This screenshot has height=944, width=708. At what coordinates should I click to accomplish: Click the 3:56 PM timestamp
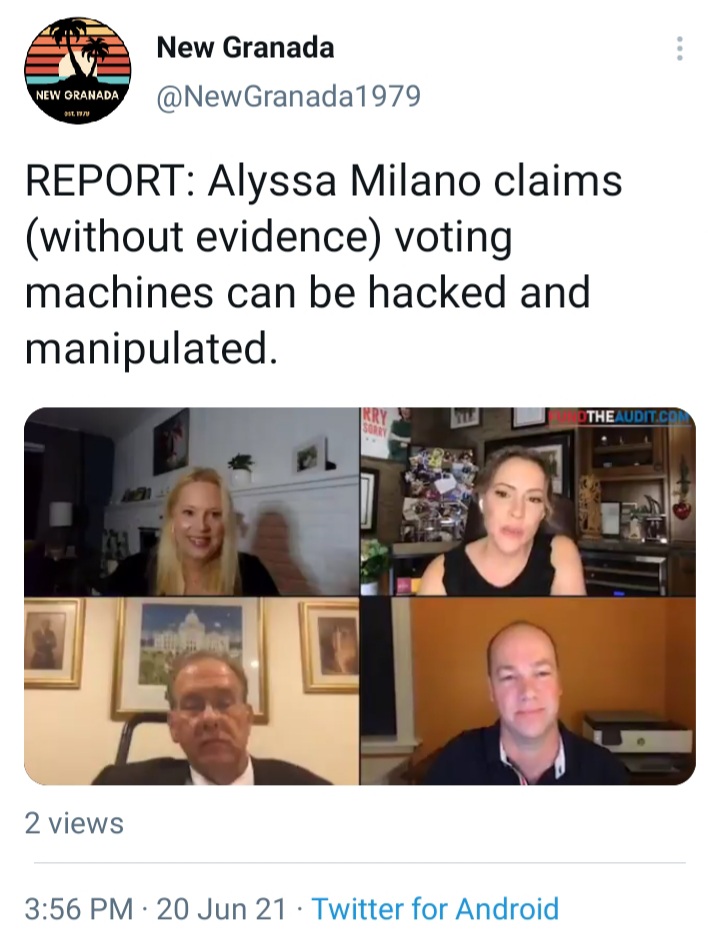click(79, 909)
